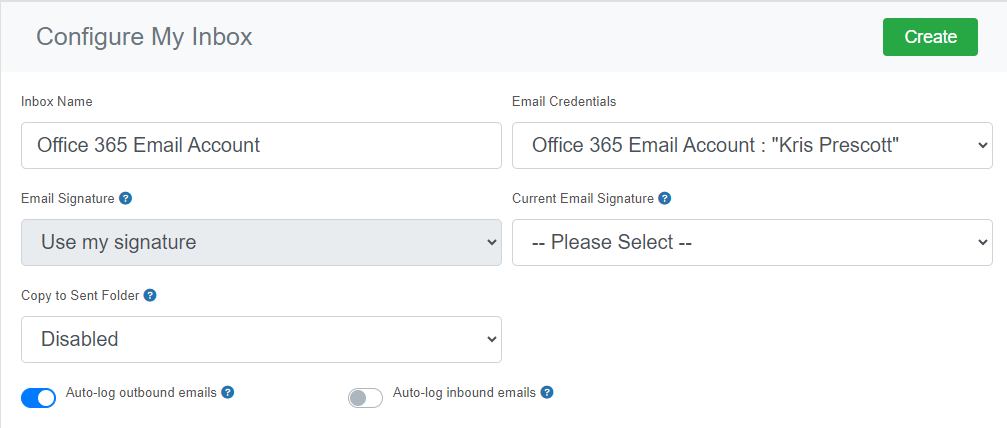Click the green Create button
This screenshot has width=1007, height=428.
(x=930, y=37)
